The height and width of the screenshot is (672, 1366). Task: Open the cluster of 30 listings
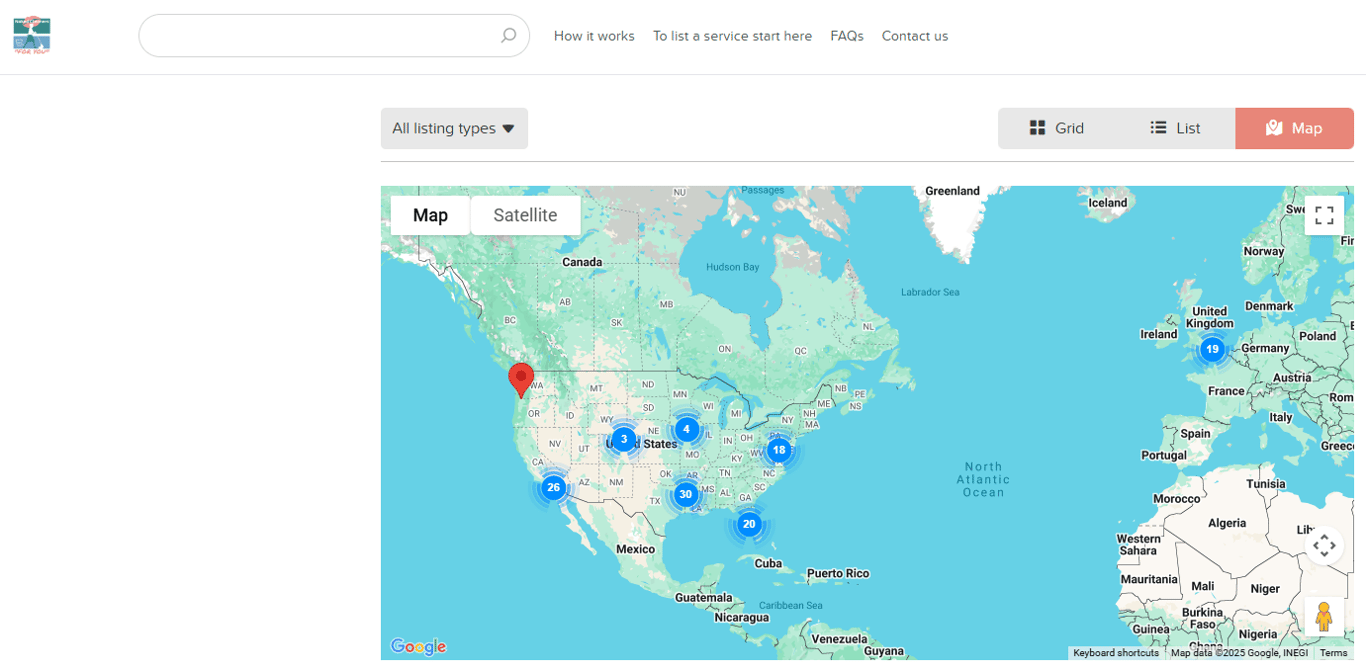tap(685, 494)
